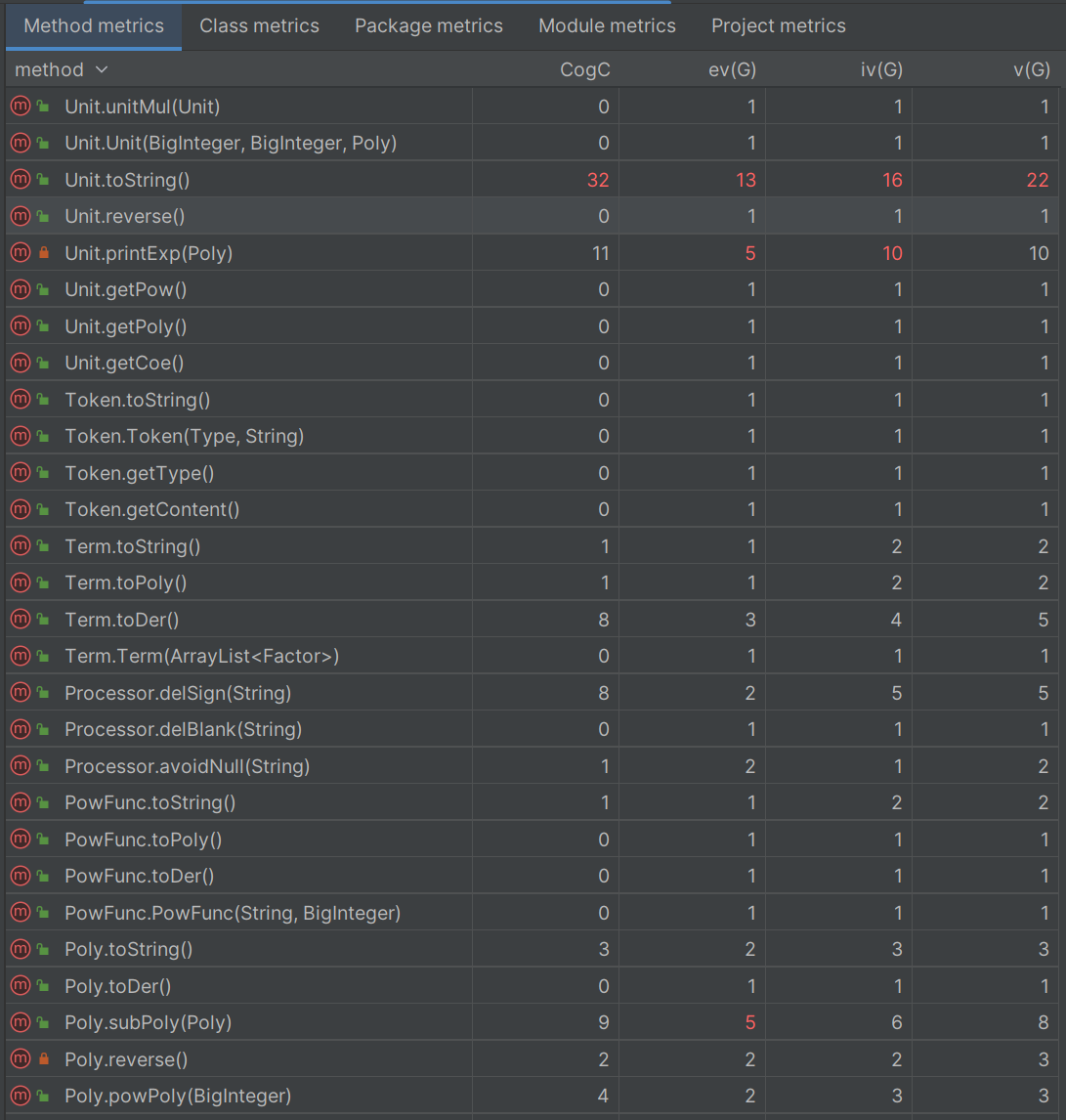Go to the Project metrics tab

coord(779,25)
